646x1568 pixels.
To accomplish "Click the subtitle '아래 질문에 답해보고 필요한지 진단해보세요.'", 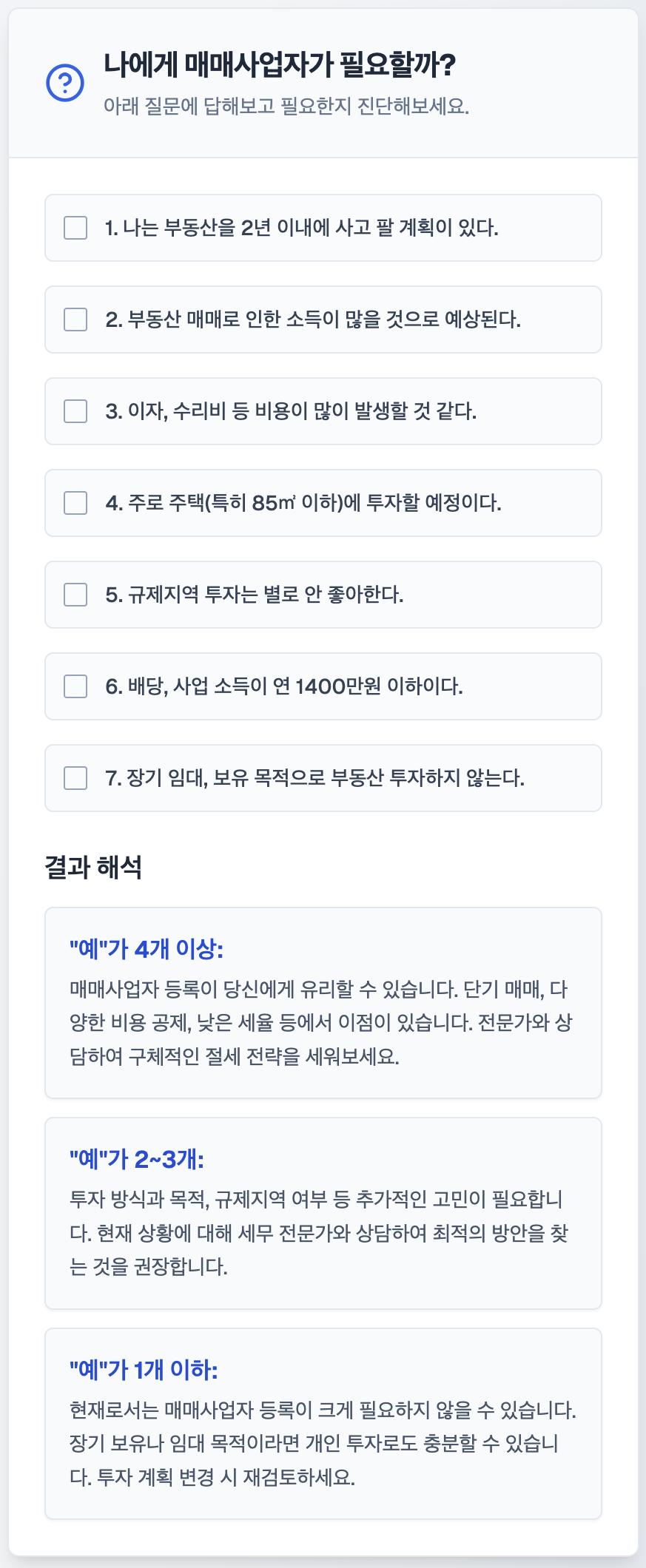I will coord(286,106).
